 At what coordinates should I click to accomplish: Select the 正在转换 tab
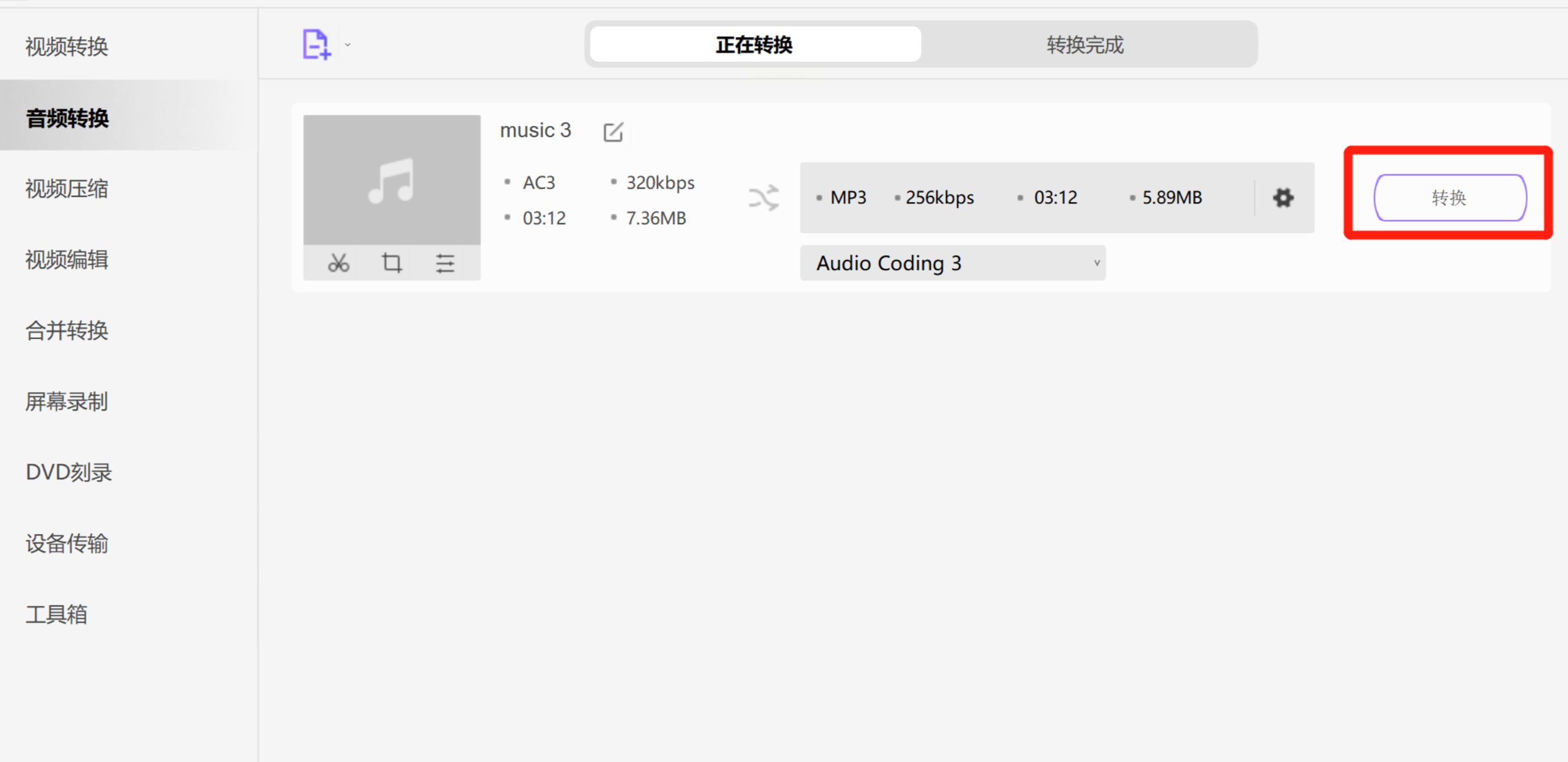tap(754, 44)
